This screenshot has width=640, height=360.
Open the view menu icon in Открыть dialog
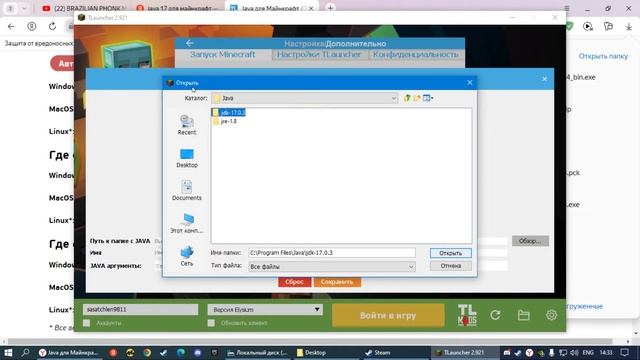click(428, 98)
